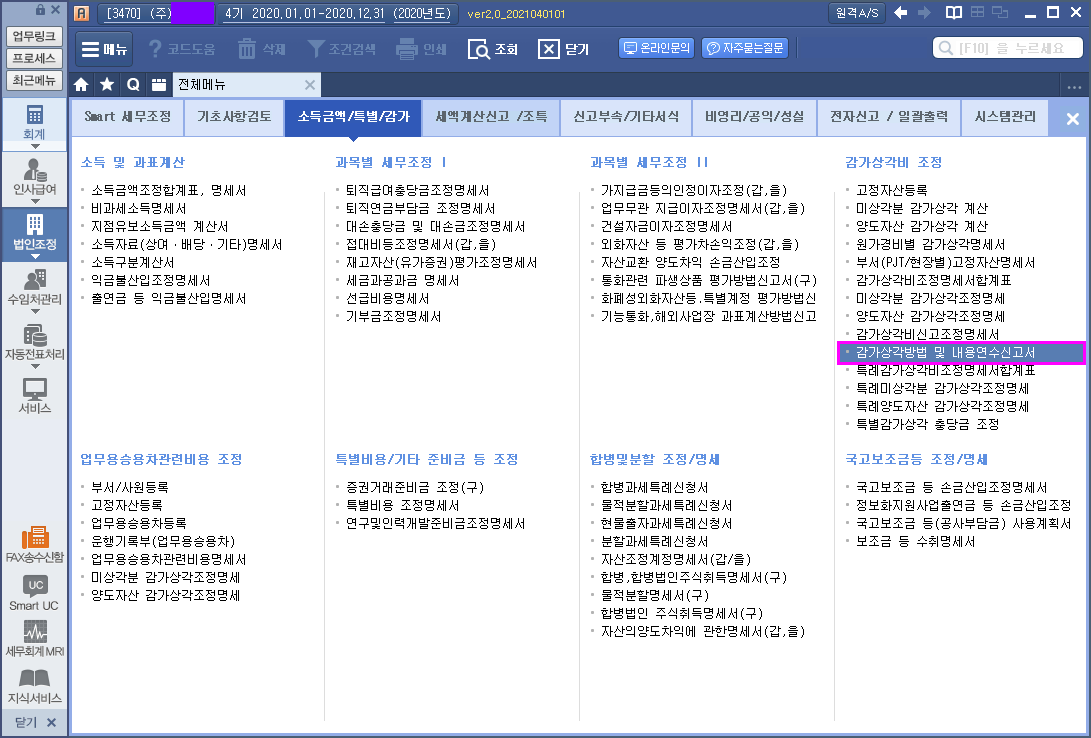The image size is (1091, 738).
Task: Open the 자주묻는질문 button
Action: [744, 48]
